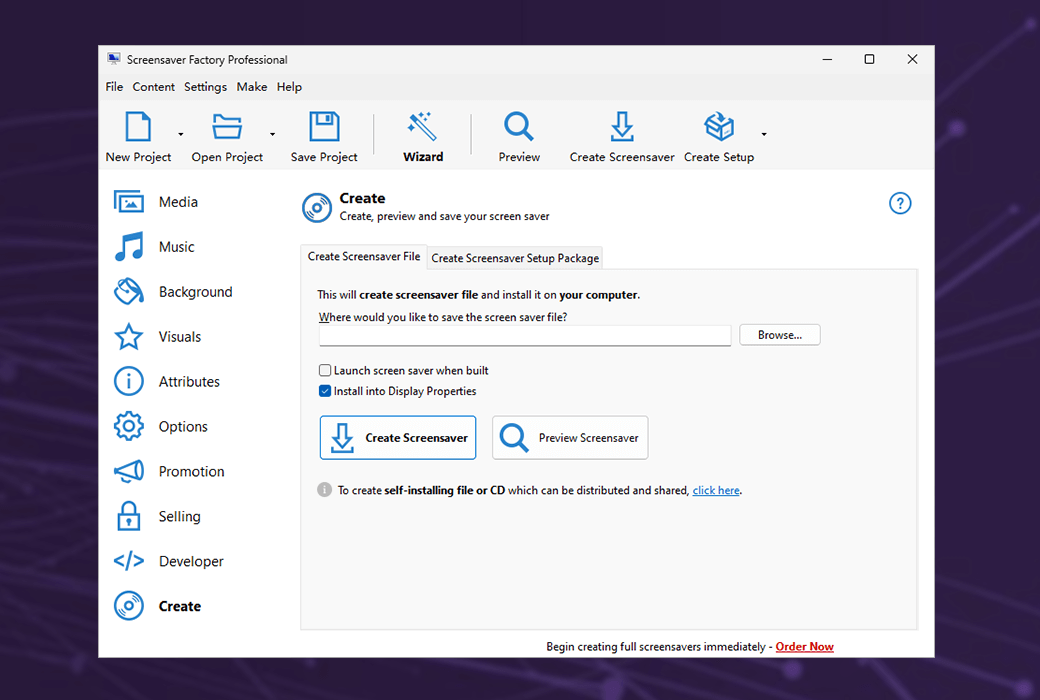Expand the Open Project dropdown arrow

pyautogui.click(x=272, y=134)
